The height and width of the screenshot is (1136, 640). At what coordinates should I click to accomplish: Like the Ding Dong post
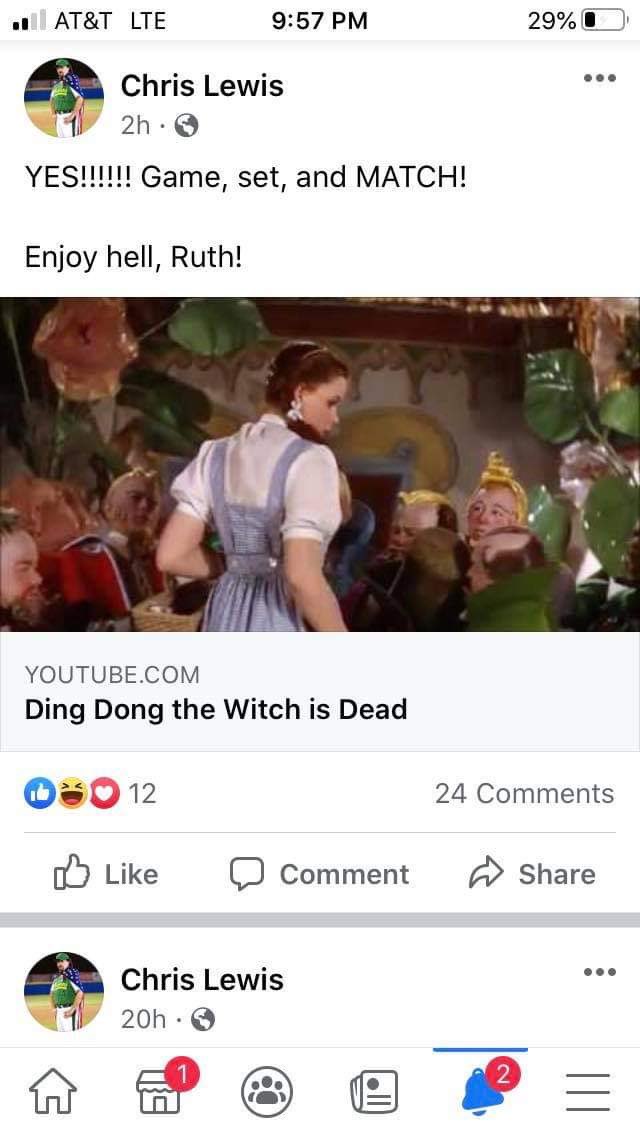point(106,874)
